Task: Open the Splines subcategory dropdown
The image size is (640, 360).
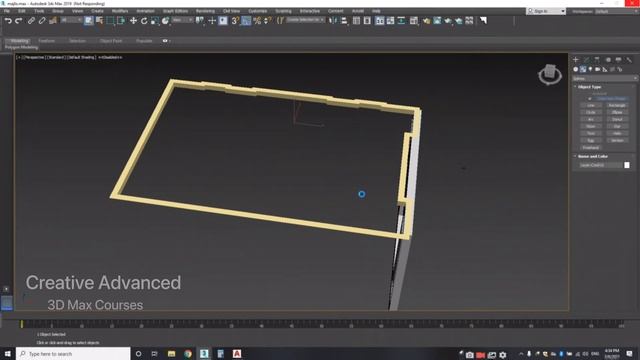Action: click(604, 78)
